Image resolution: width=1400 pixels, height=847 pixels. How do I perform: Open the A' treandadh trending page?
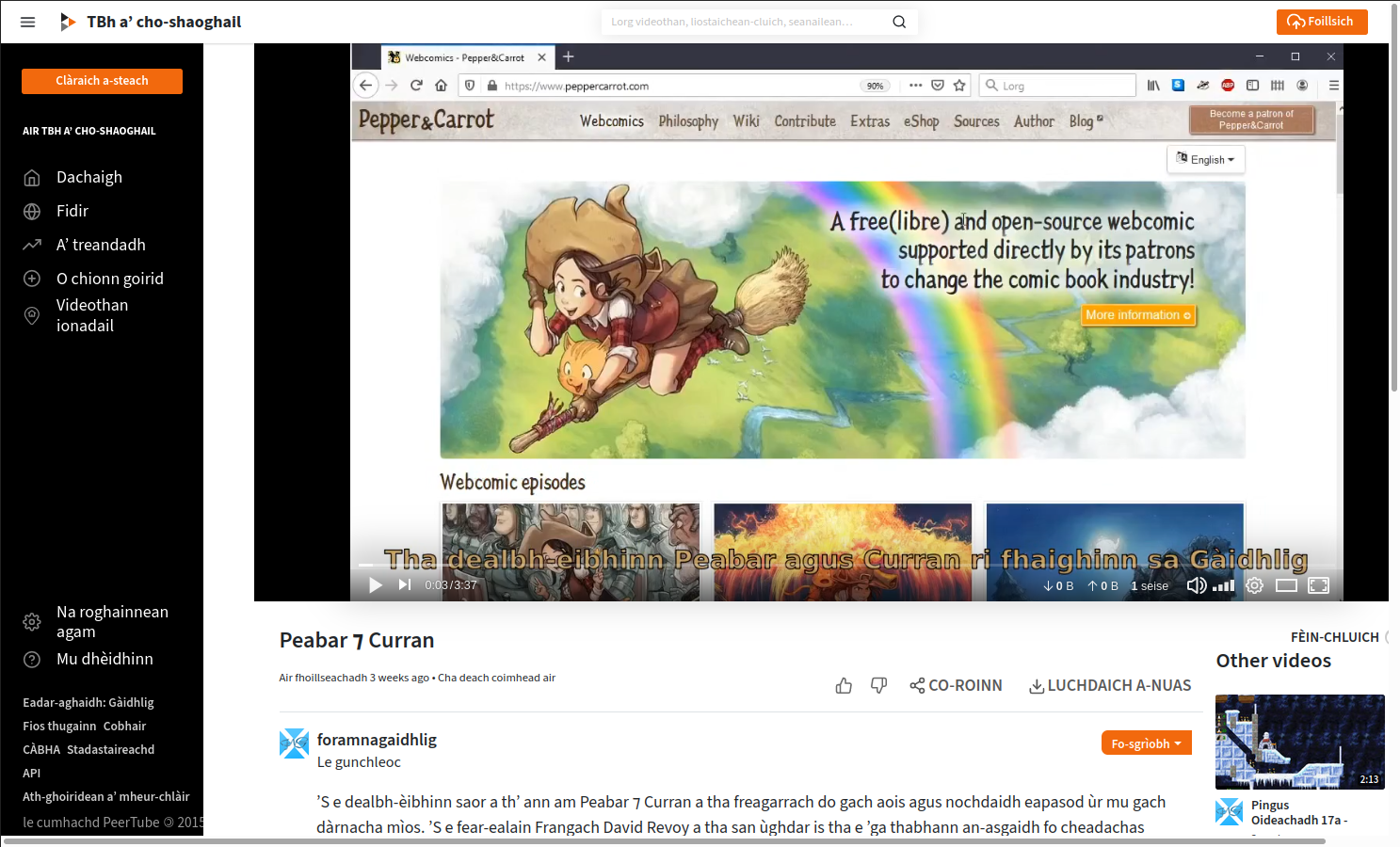(101, 245)
